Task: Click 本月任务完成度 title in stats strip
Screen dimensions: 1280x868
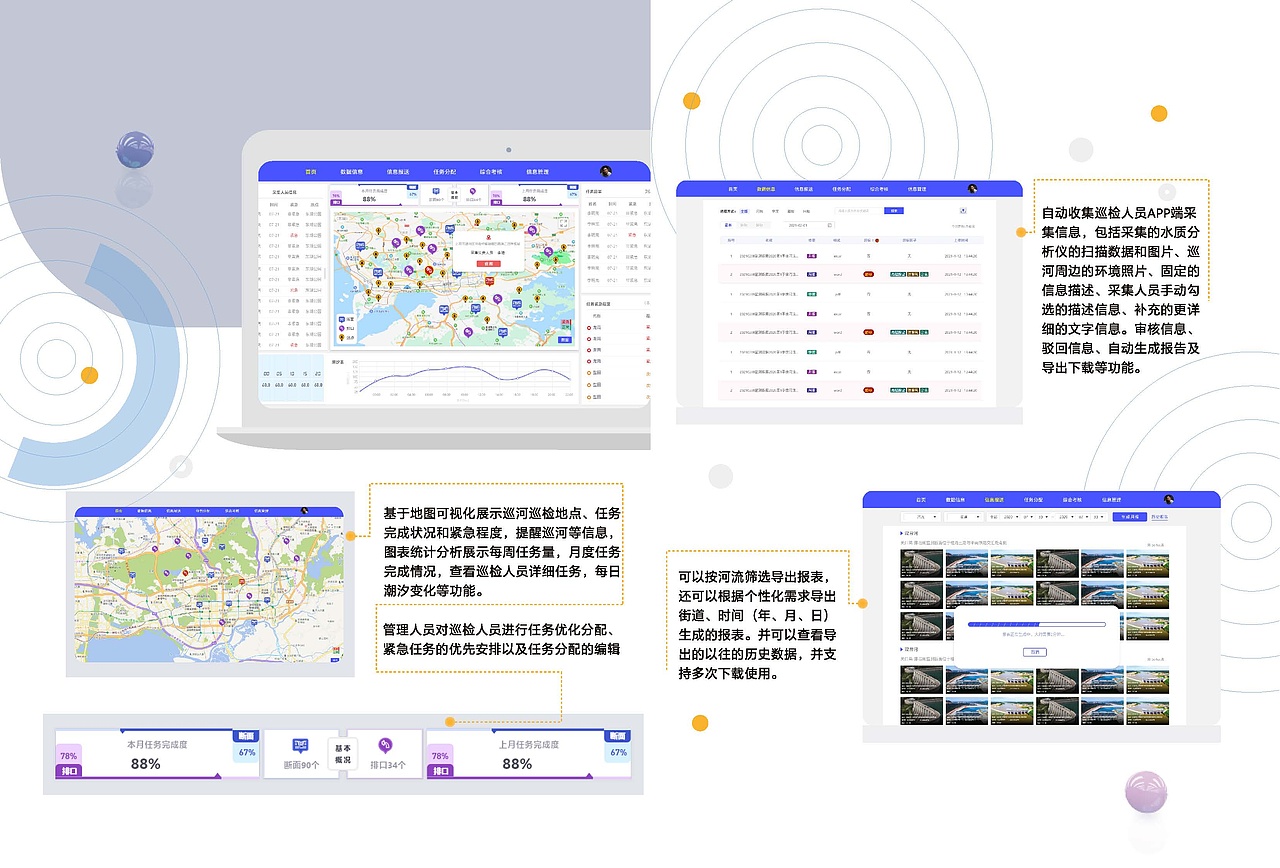Action: pyautogui.click(x=157, y=744)
